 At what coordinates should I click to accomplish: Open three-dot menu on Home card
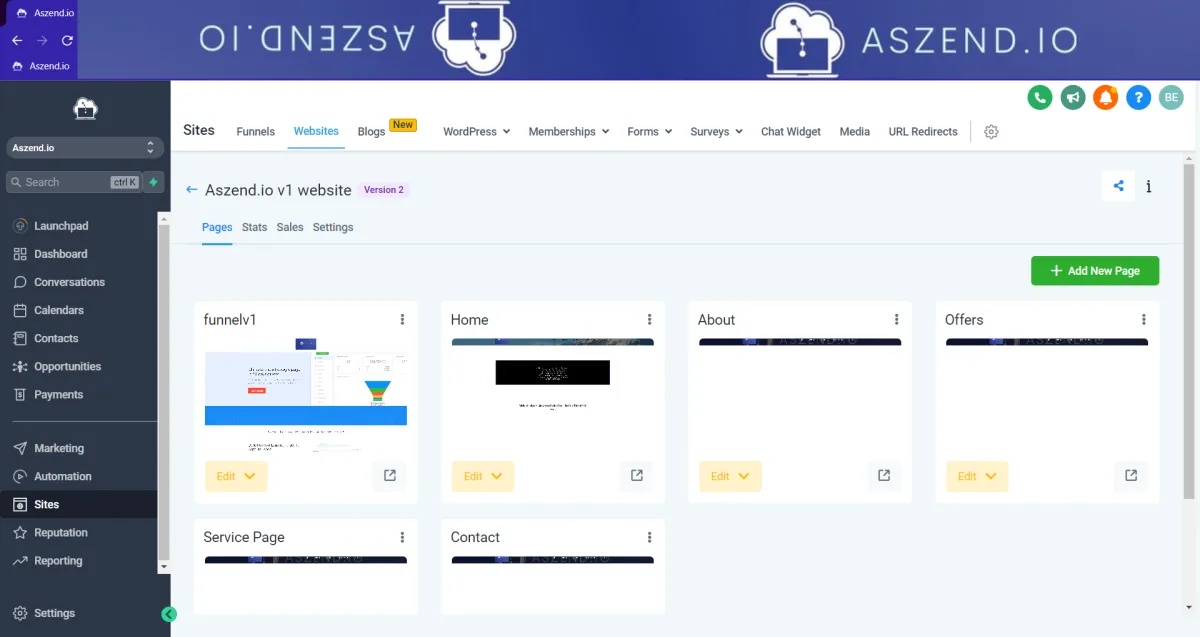[650, 320]
